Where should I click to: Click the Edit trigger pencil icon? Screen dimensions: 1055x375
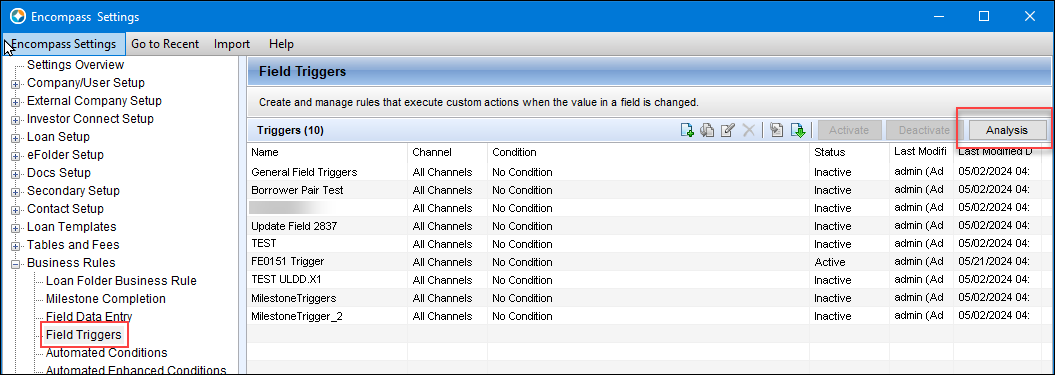click(727, 130)
